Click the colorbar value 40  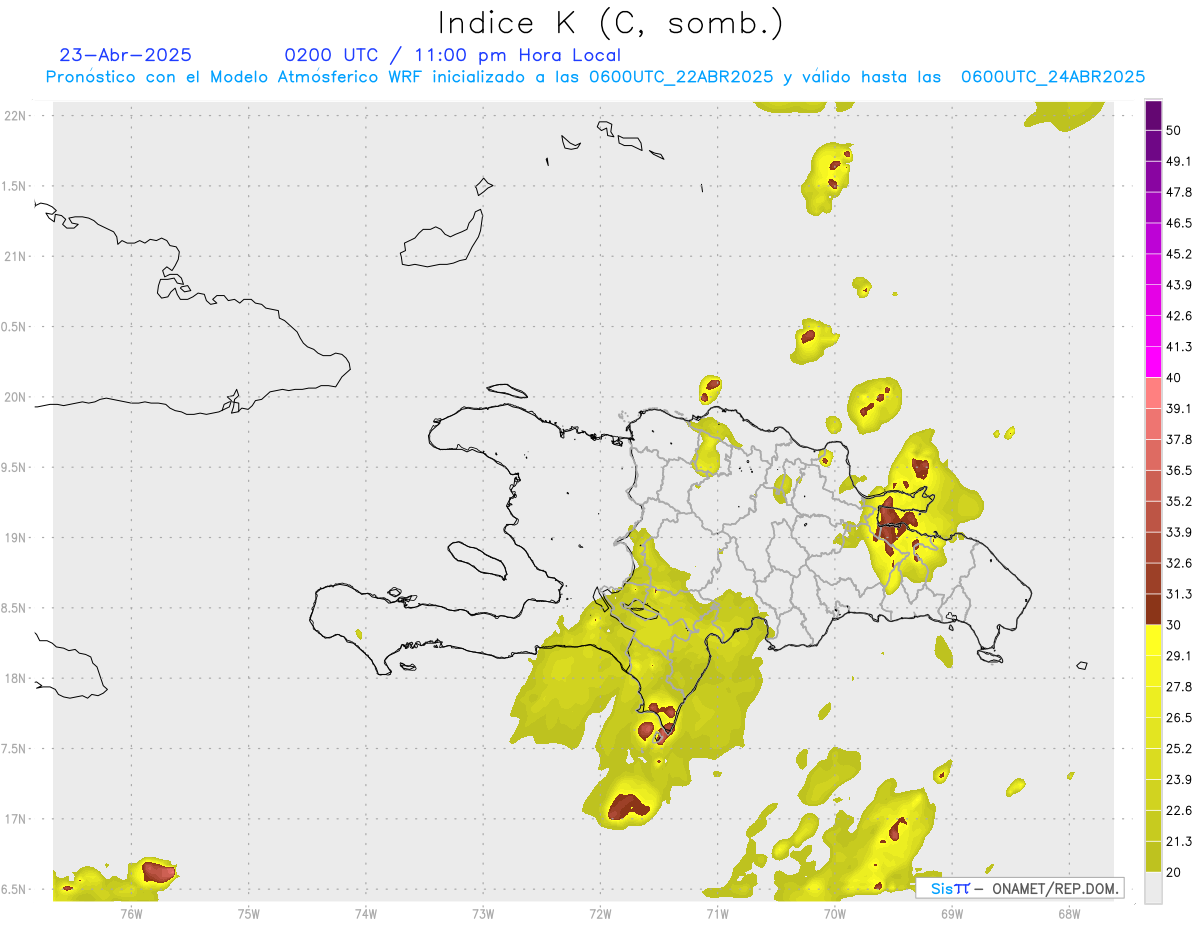point(1176,378)
